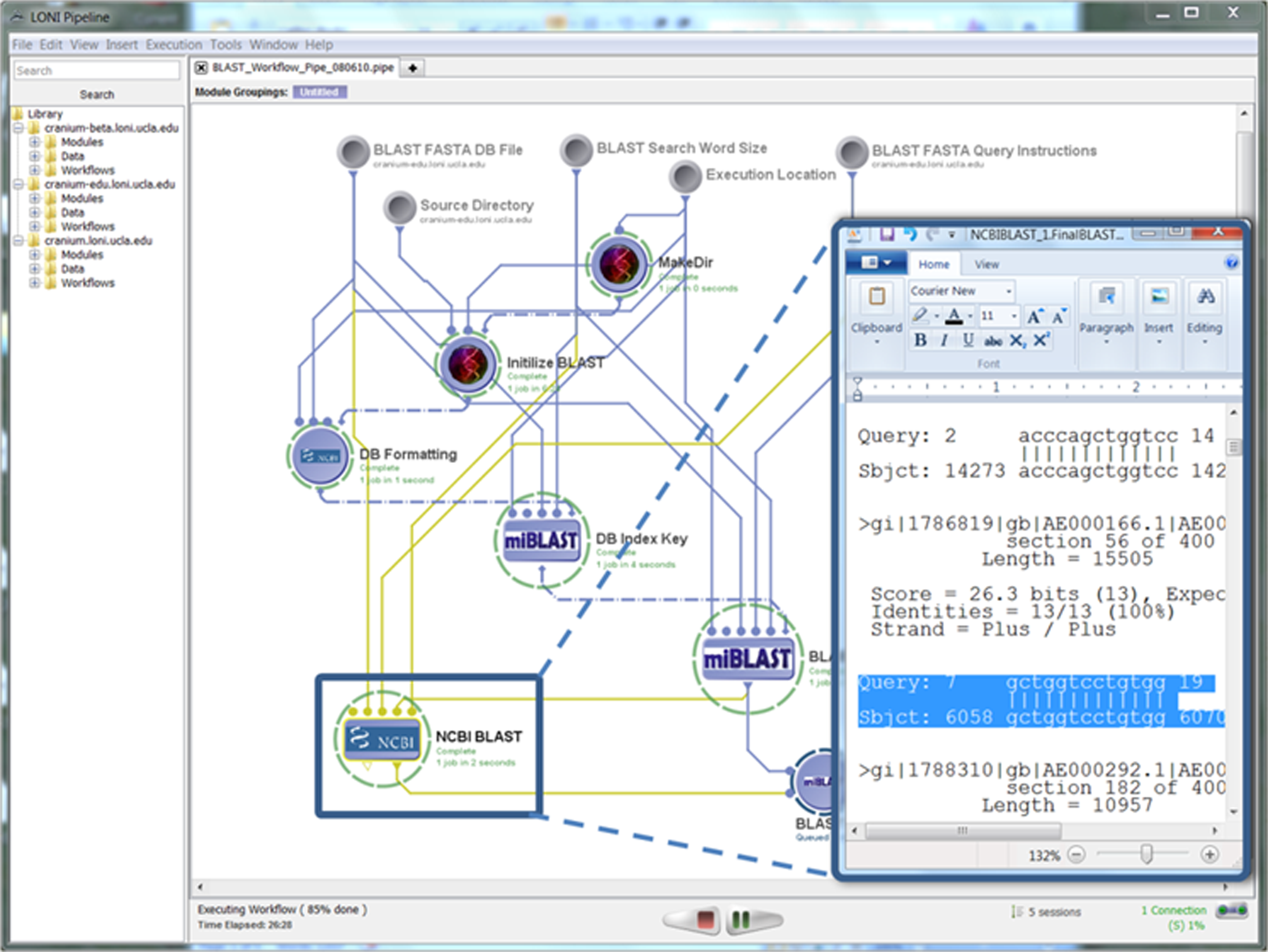Select the BLAST FASTA DB File input node
This screenshot has width=1268, height=952.
[352, 151]
